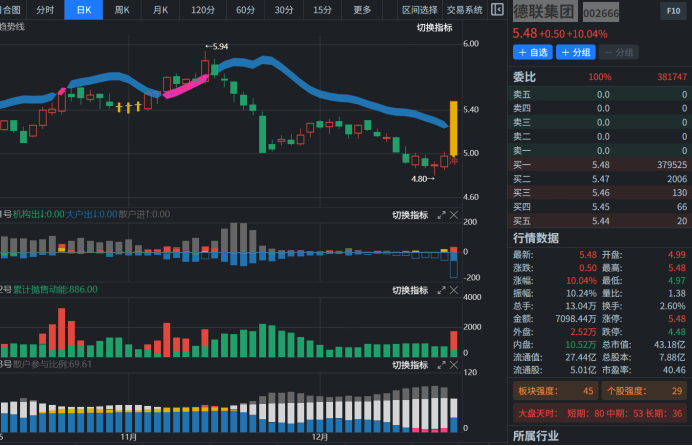The image size is (692, 446).
Task: Click the + 分组 add-to-group button
Action: tap(576, 52)
